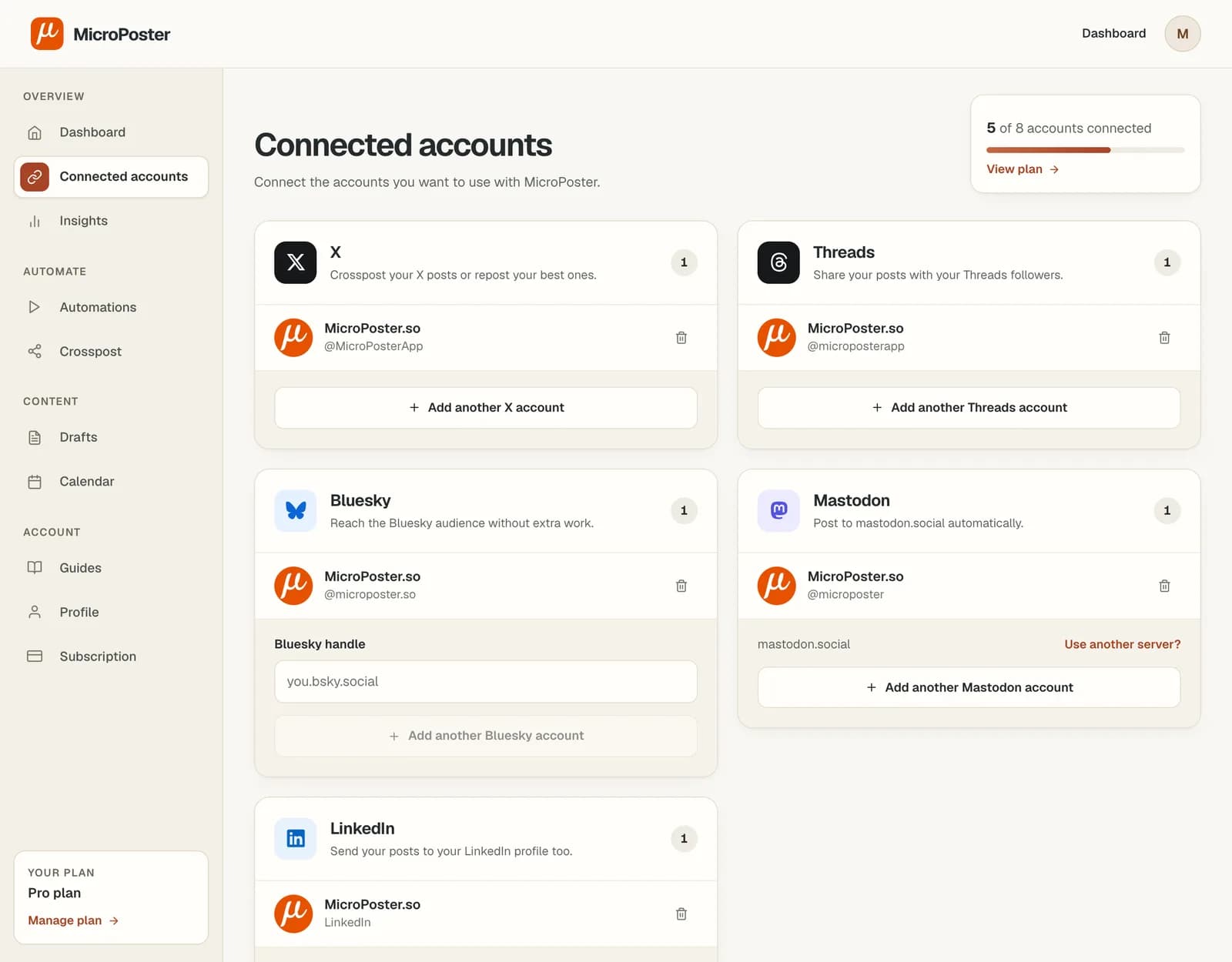The image size is (1232, 962).
Task: Add another Threads account
Action: (969, 408)
